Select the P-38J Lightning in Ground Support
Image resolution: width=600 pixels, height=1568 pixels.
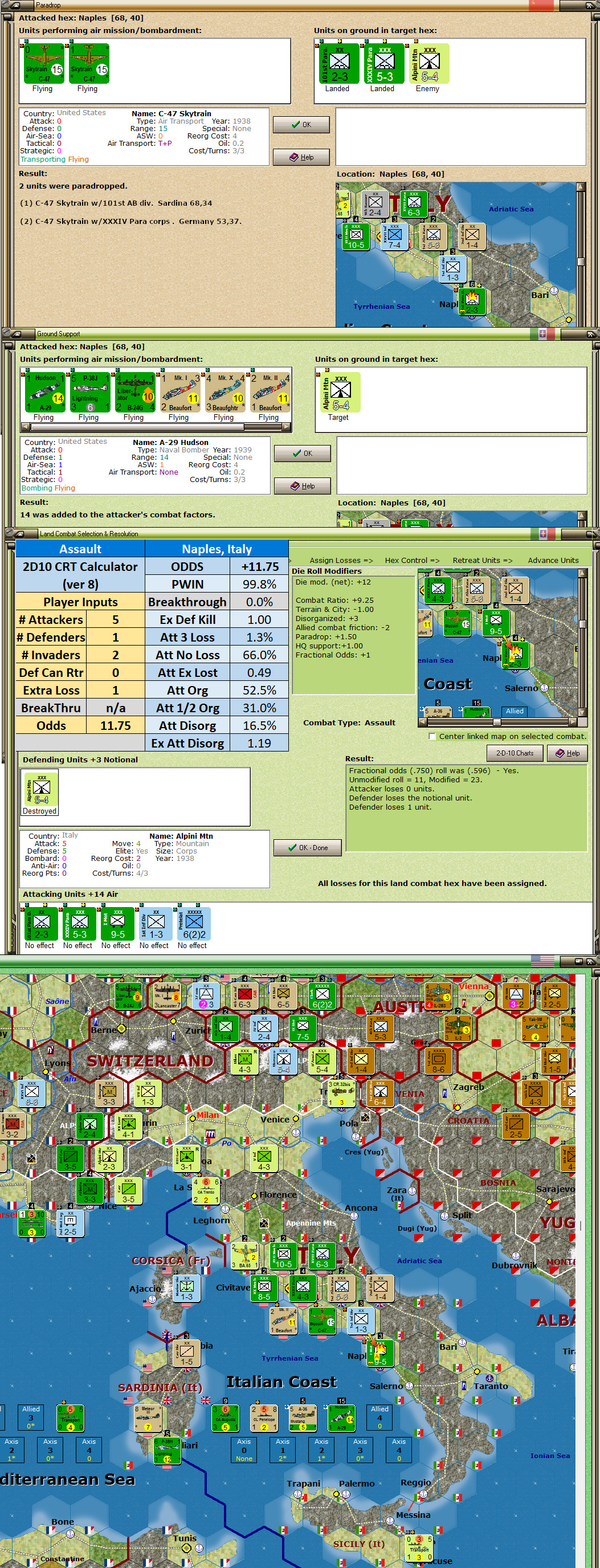[x=89, y=393]
